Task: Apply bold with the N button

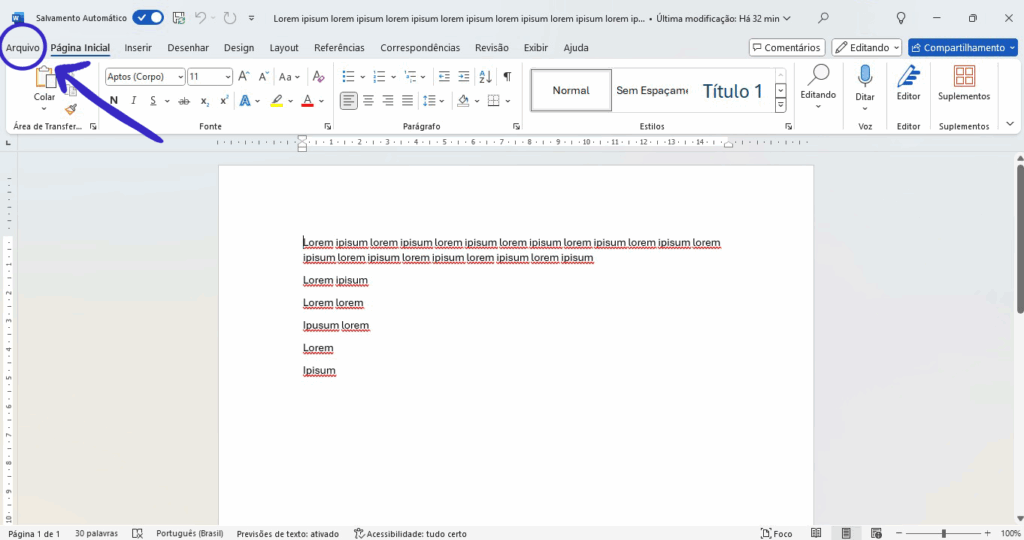Action: click(x=114, y=101)
